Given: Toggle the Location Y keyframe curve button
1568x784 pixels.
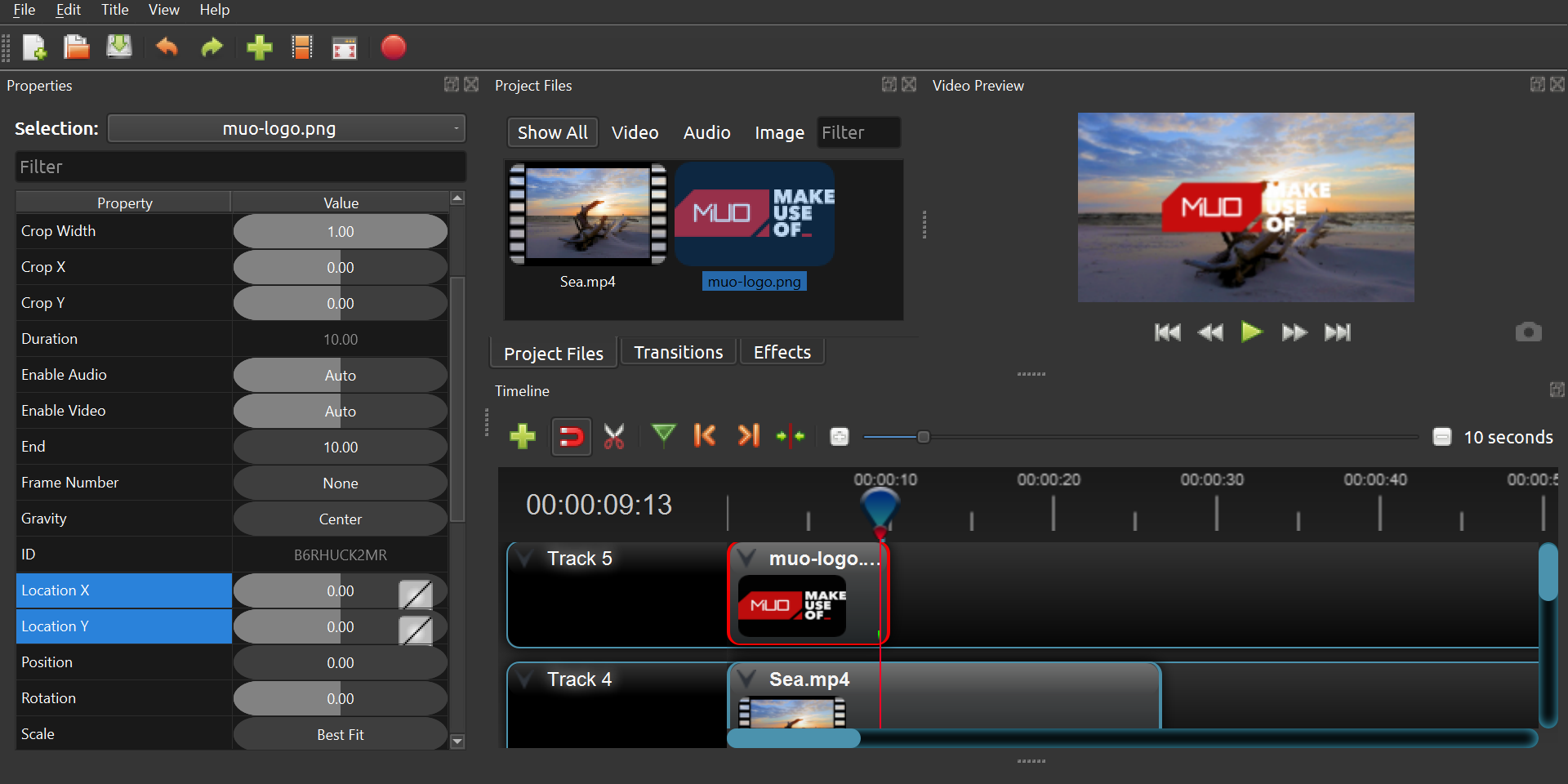Looking at the screenshot, I should tap(416, 630).
